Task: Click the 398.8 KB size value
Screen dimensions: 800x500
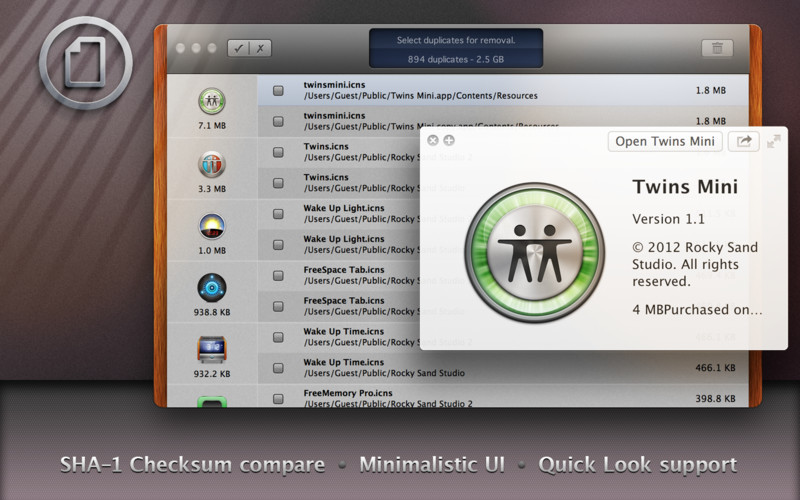Action: point(715,398)
